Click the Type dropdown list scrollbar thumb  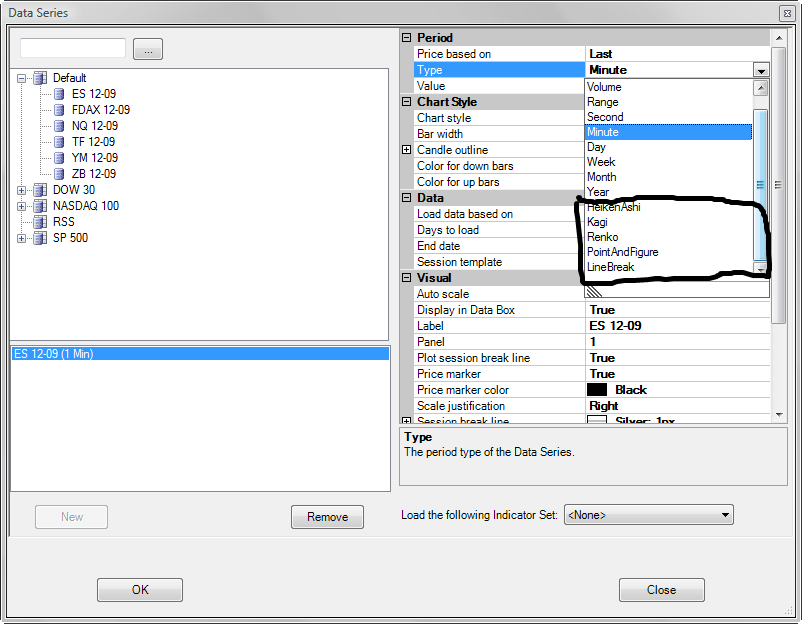pyautogui.click(x=761, y=185)
